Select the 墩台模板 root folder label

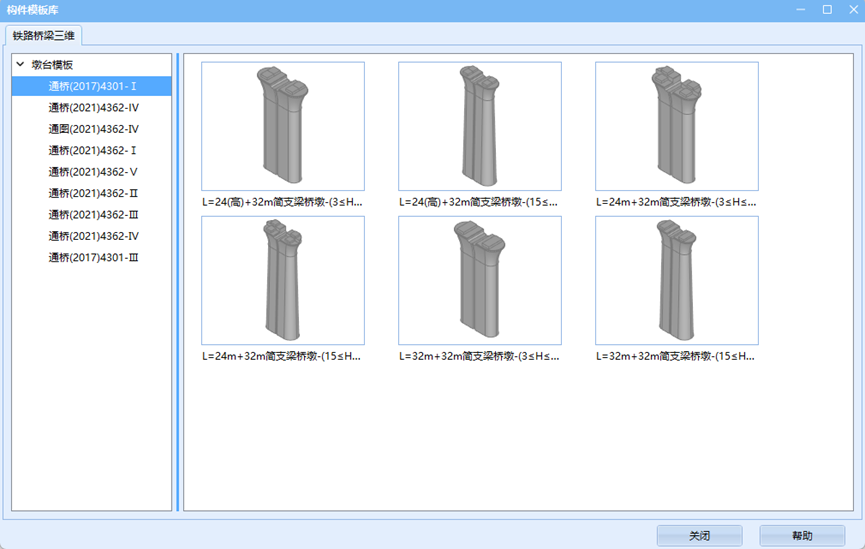coord(52,65)
